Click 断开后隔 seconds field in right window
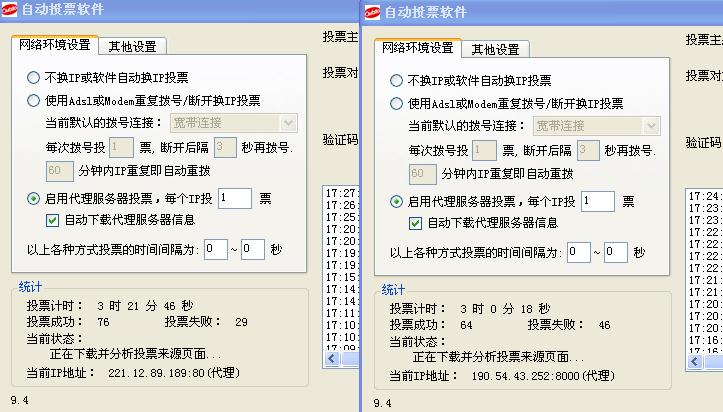The width and height of the screenshot is (723, 412). pos(588,150)
